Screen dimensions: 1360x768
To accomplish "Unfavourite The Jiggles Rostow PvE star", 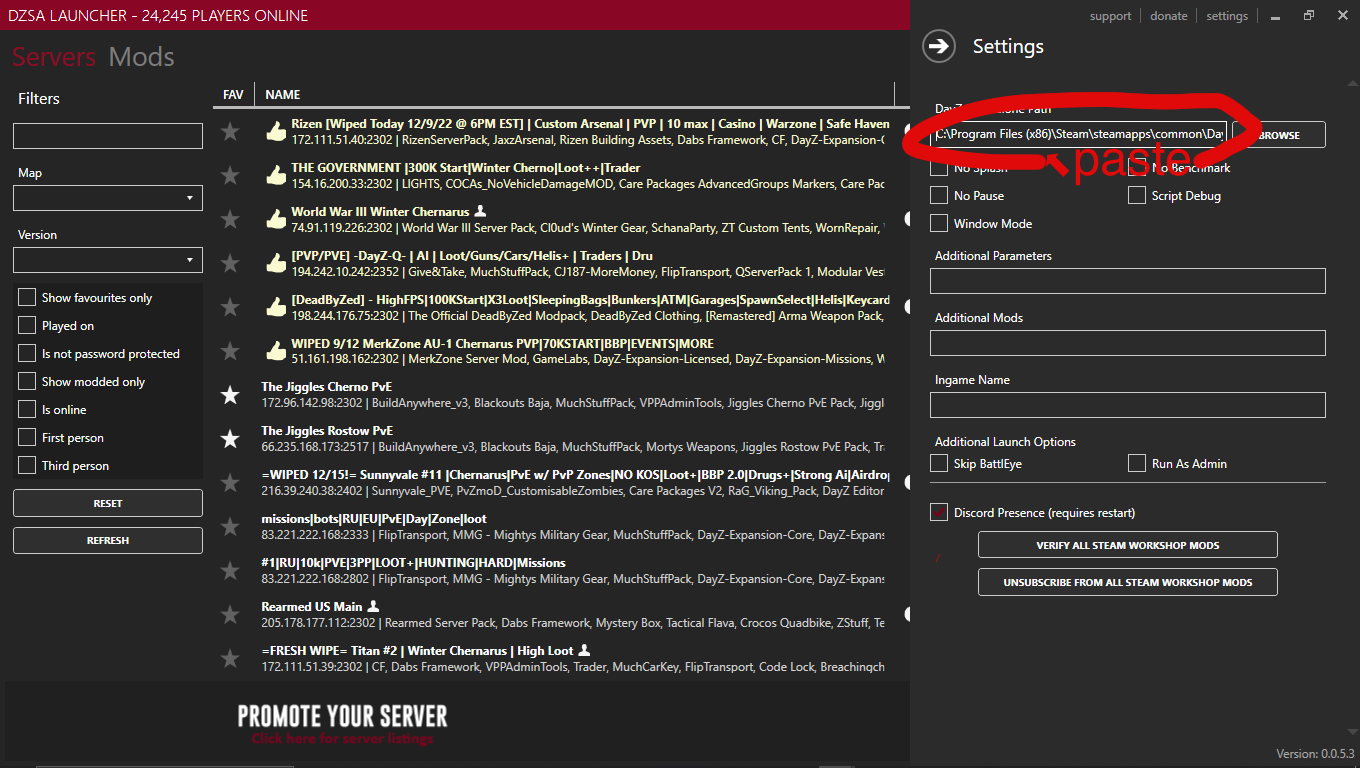I will pyautogui.click(x=230, y=439).
